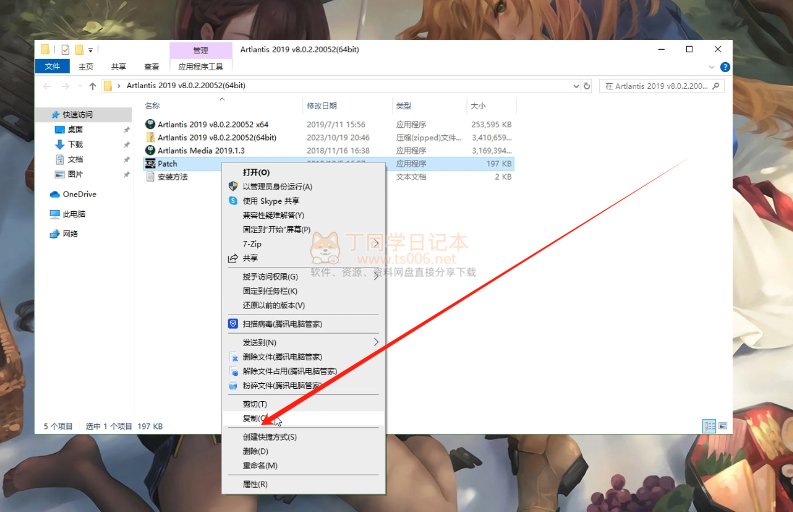Screen dimensions: 793x512
Task: Sort by the 名称 column header
Action: (152, 106)
